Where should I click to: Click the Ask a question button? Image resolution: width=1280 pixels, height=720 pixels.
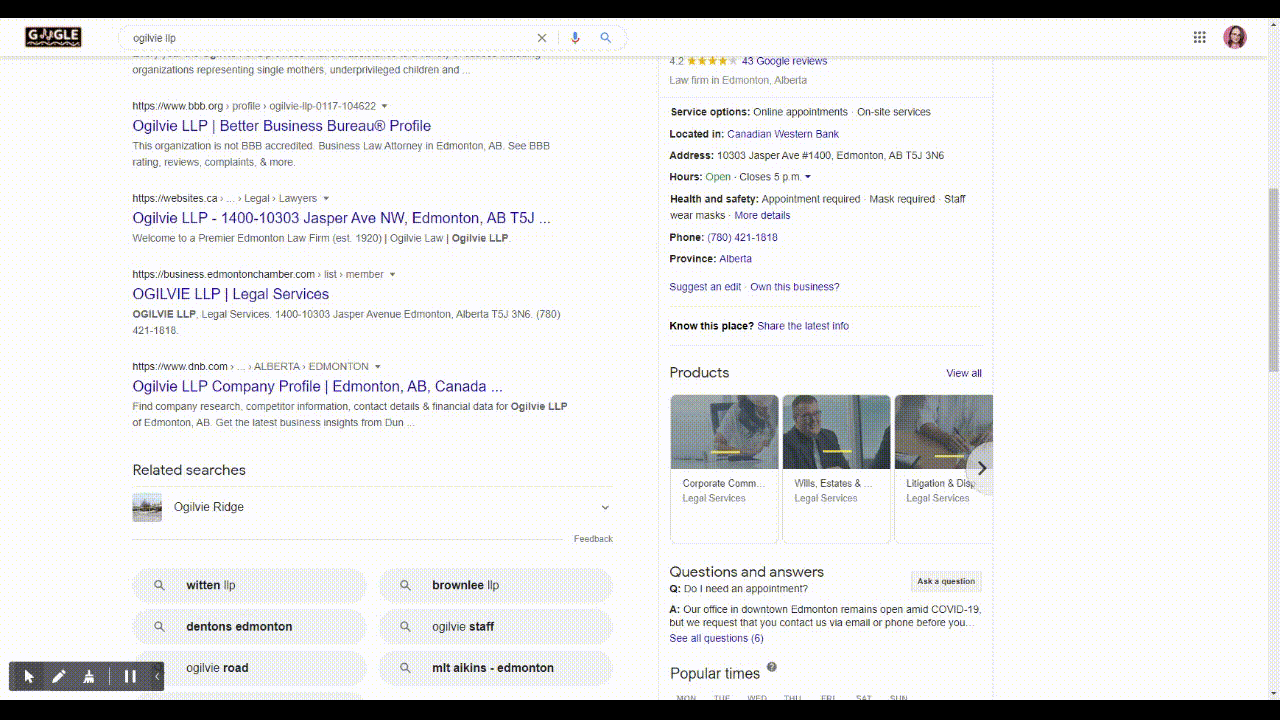tap(945, 581)
